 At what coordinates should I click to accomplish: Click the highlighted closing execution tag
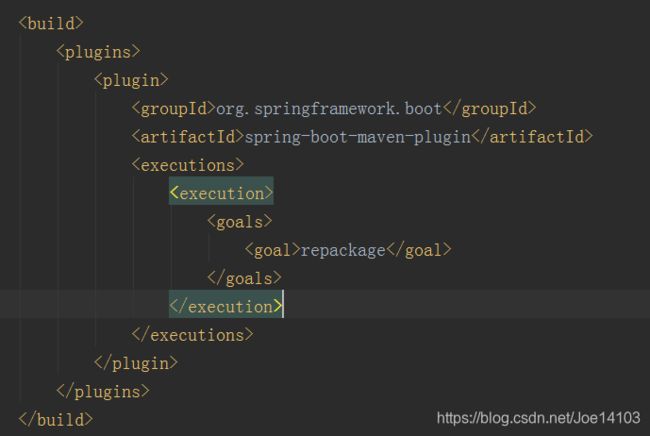226,307
